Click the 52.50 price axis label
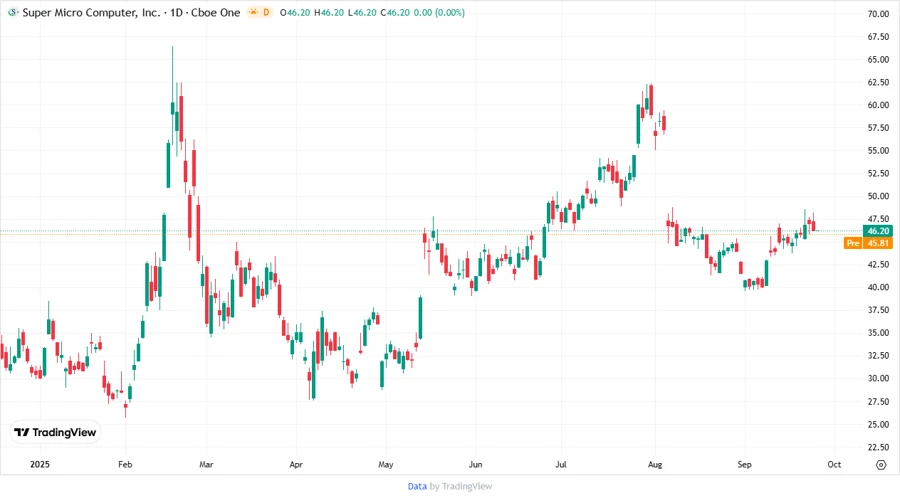This screenshot has width=900, height=498. [878, 173]
